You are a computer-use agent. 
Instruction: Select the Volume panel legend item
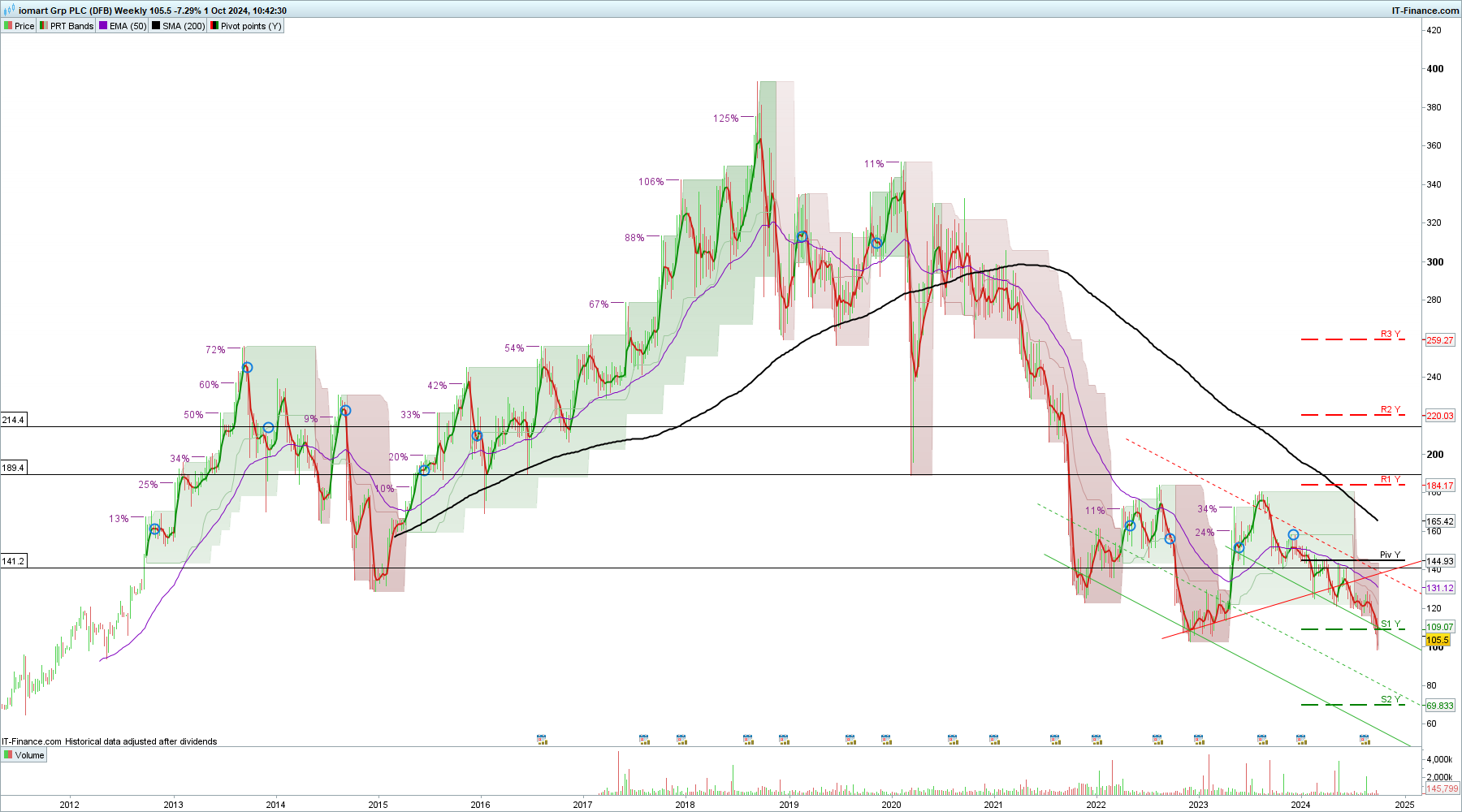click(24, 755)
